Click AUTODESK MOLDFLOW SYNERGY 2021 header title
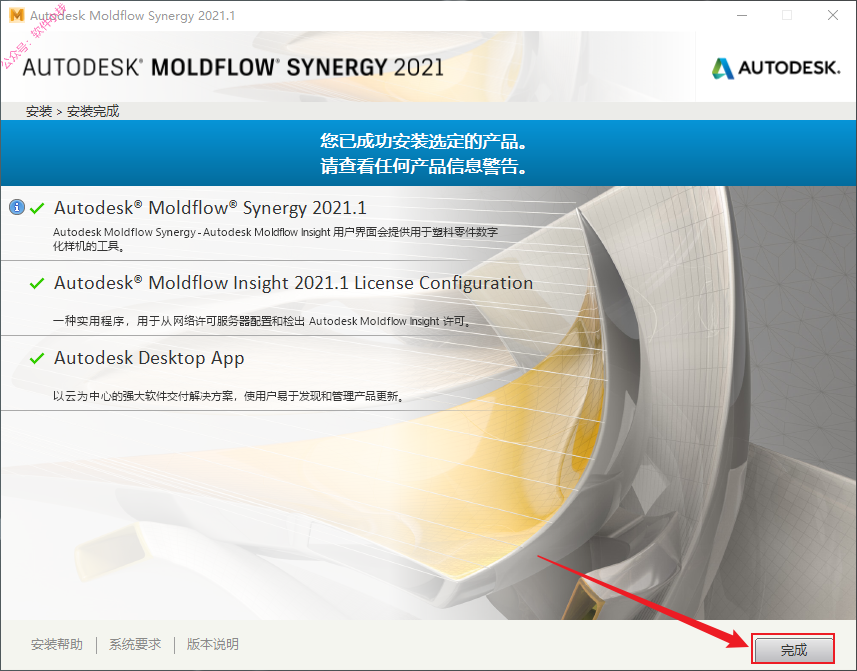Image resolution: width=857 pixels, height=671 pixels. click(x=233, y=67)
